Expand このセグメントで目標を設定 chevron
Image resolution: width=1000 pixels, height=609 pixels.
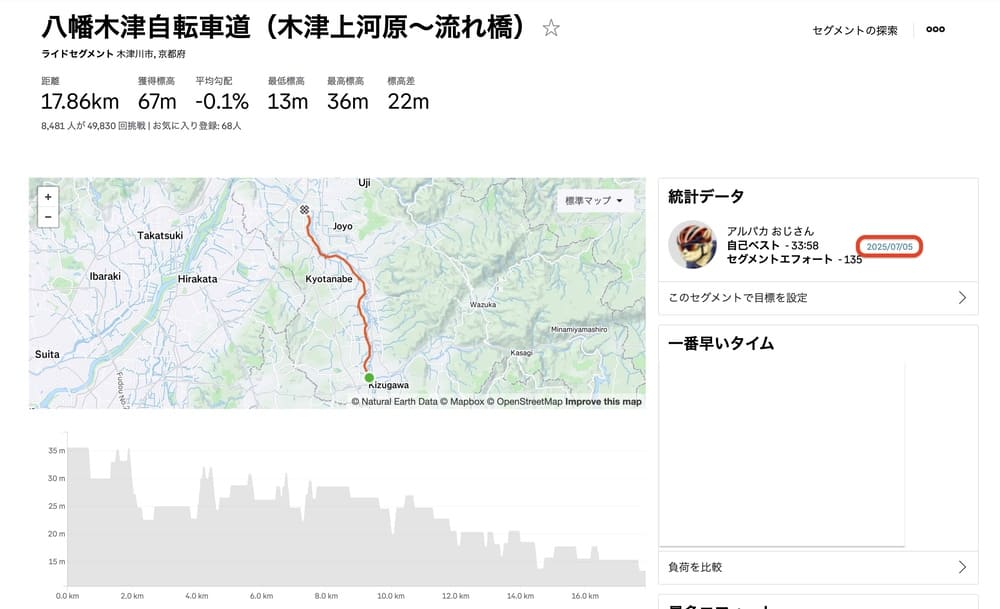pyautogui.click(x=962, y=298)
